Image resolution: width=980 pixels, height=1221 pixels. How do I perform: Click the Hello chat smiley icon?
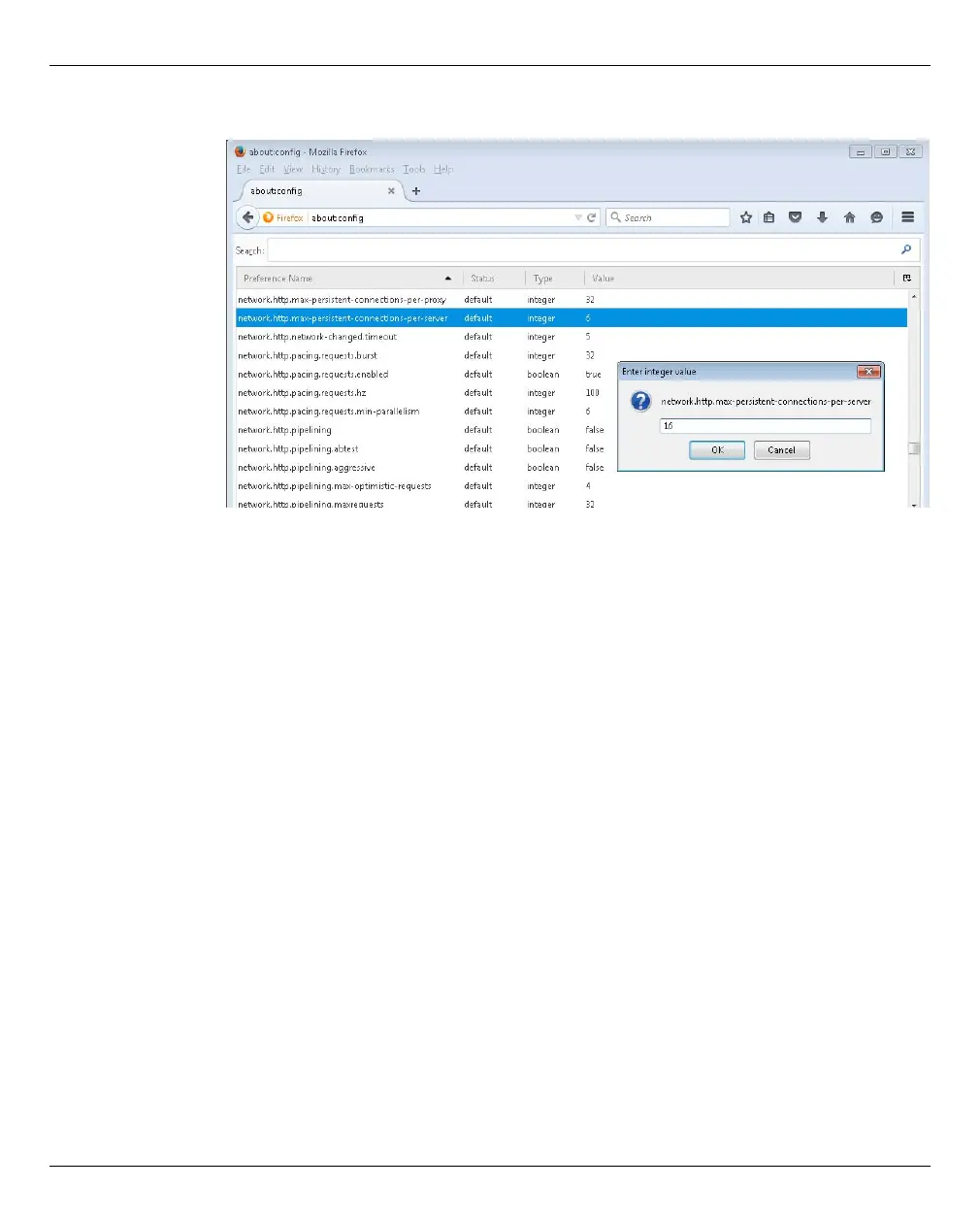click(877, 217)
